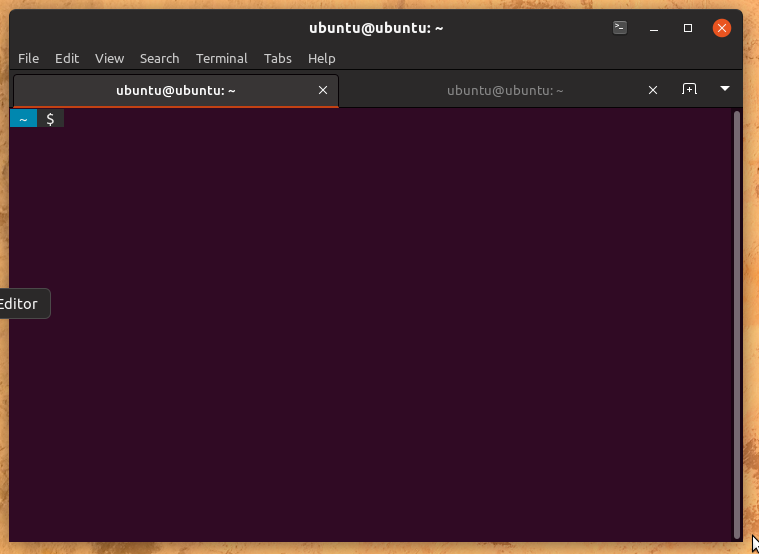Click the blue ~ directory prompt segment
This screenshot has height=554, width=759.
23,119
